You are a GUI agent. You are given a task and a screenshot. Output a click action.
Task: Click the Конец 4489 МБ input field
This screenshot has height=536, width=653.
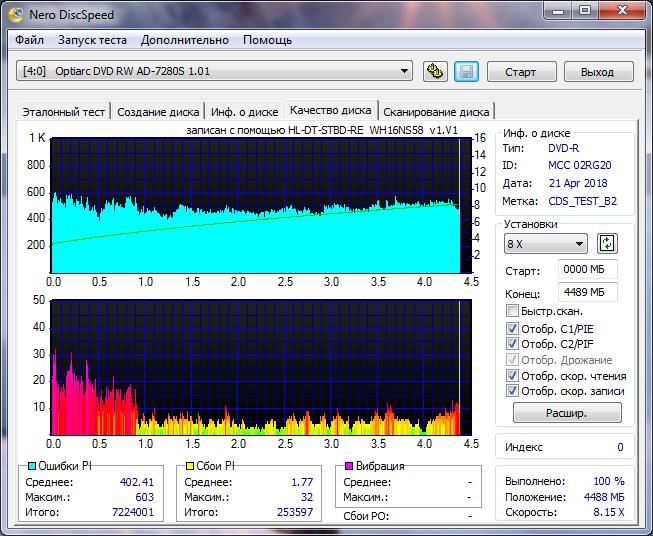[x=588, y=292]
